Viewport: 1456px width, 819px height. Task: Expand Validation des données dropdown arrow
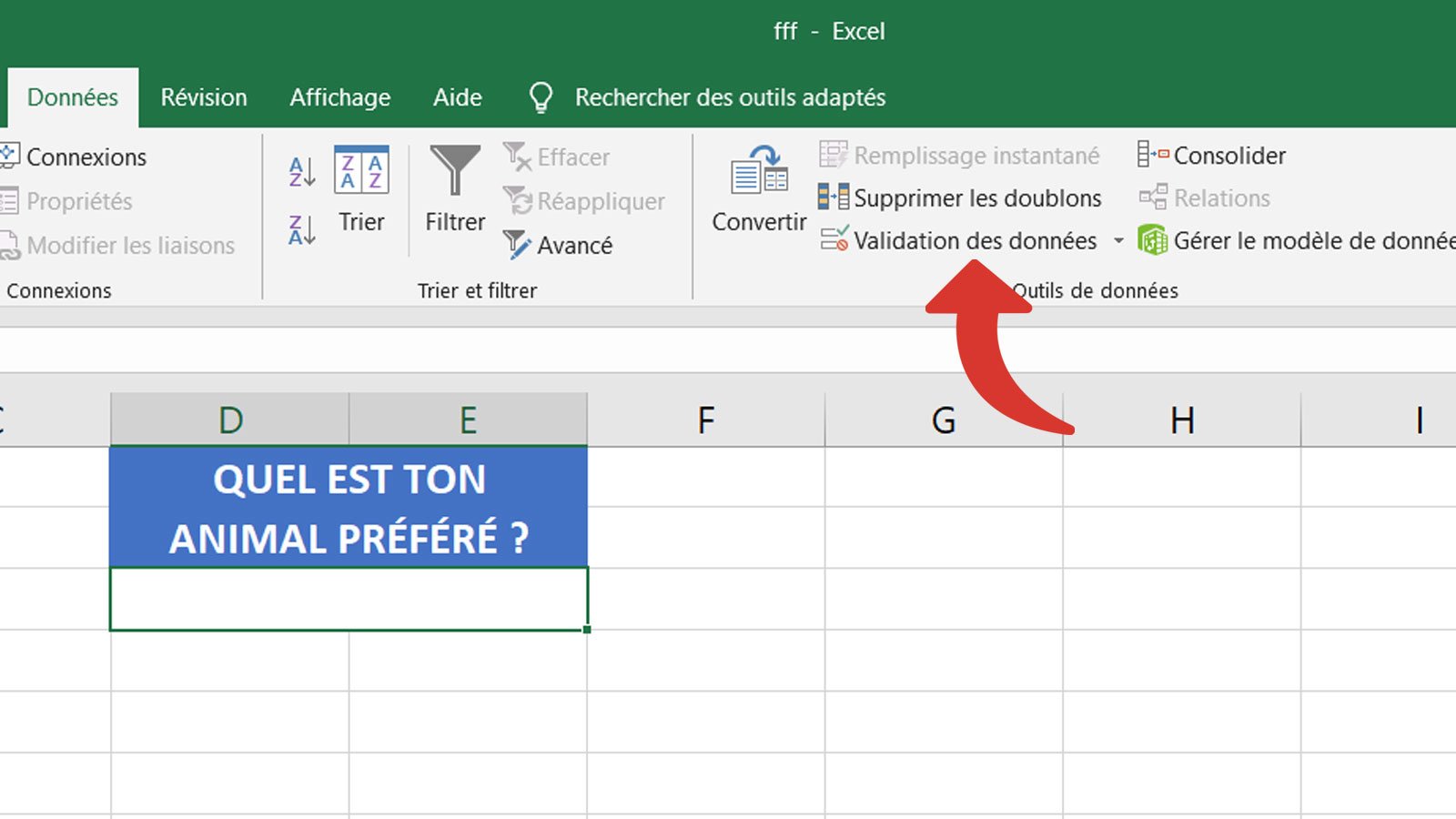coord(1118,241)
